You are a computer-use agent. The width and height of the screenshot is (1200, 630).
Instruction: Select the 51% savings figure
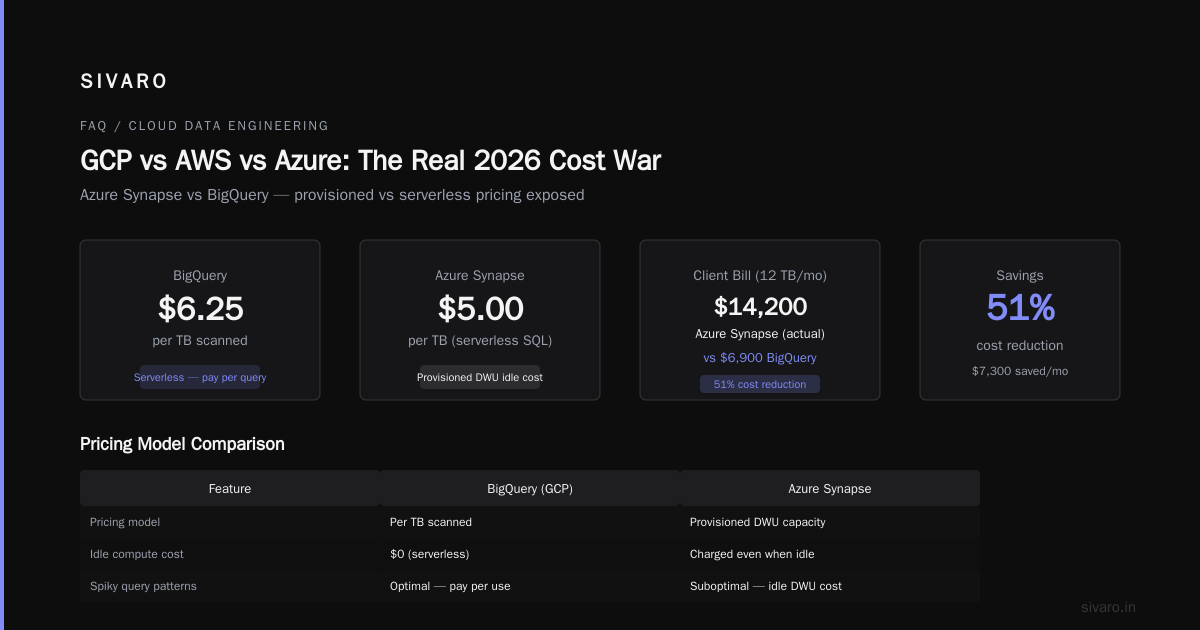1020,308
